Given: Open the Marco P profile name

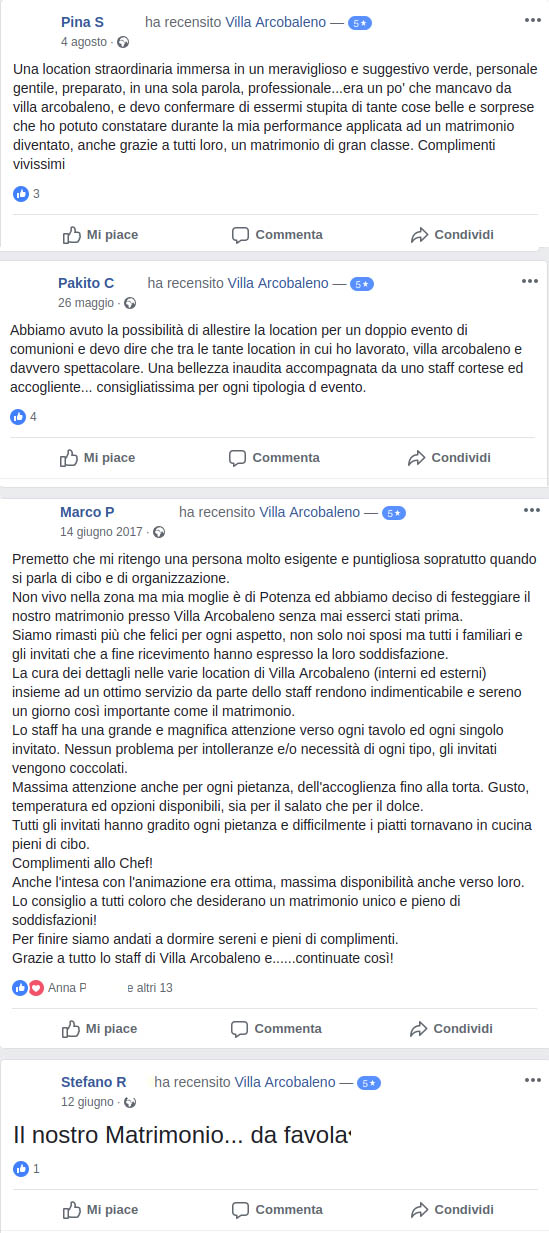Looking at the screenshot, I should coord(87,512).
